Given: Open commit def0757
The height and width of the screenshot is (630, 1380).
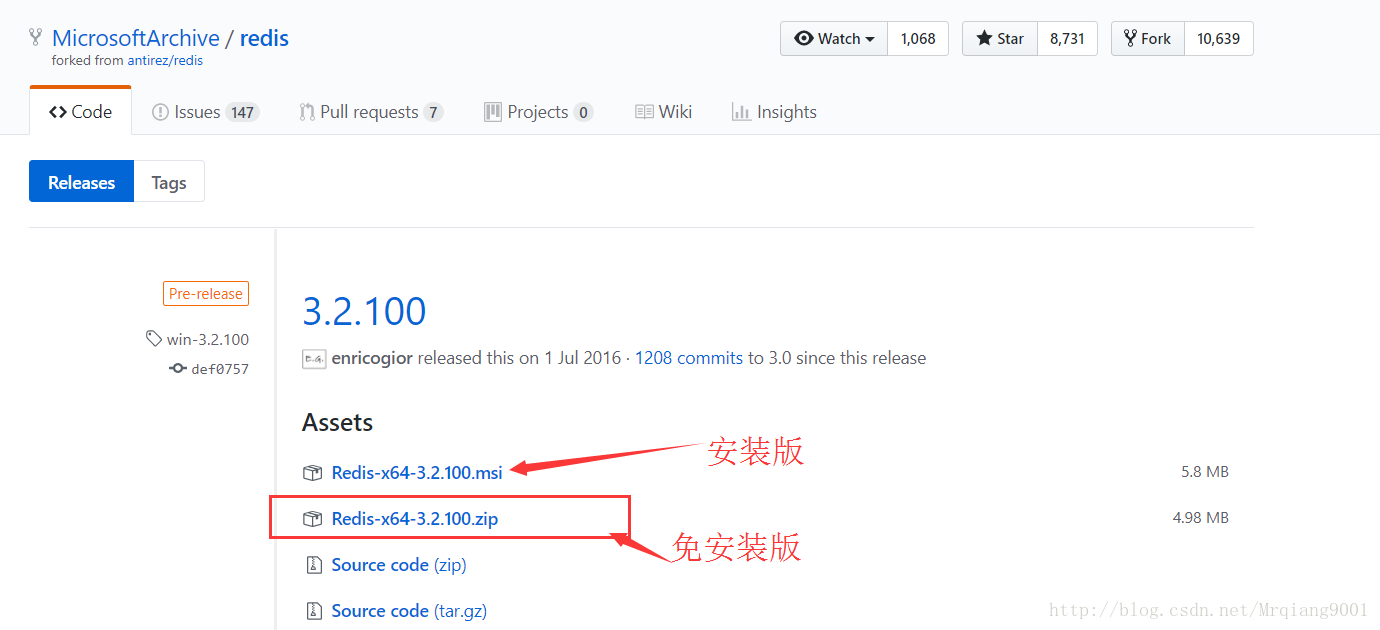Looking at the screenshot, I should (x=220, y=369).
